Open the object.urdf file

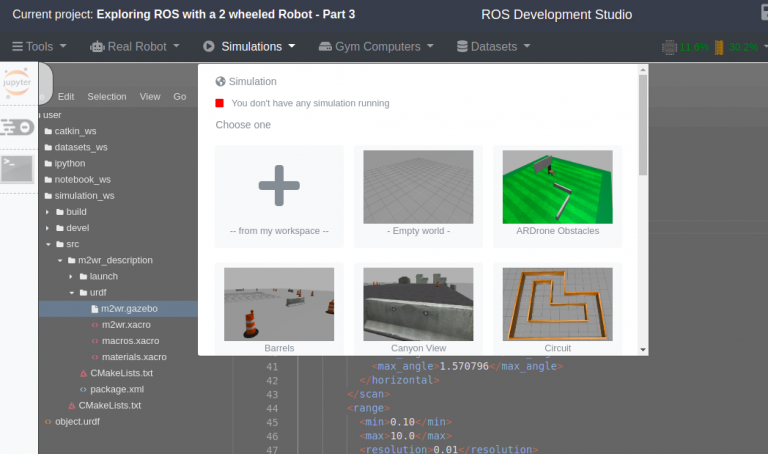pos(77,422)
